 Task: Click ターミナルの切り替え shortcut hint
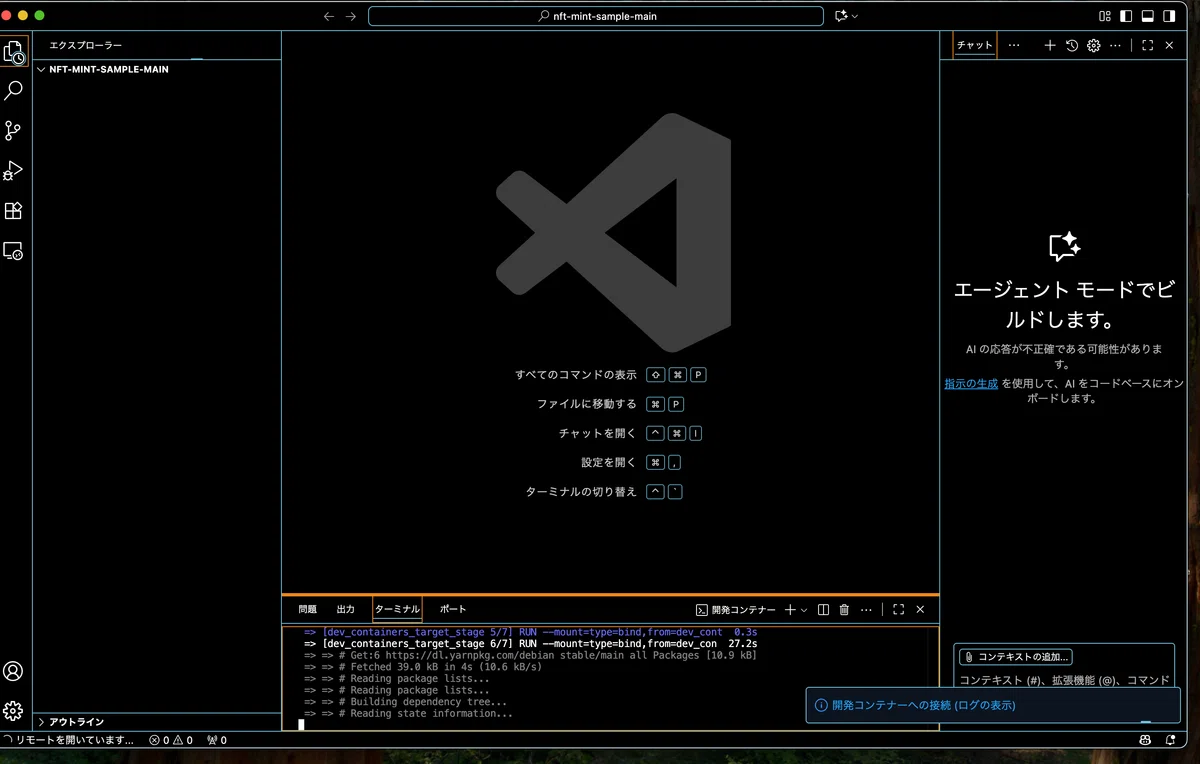581,491
